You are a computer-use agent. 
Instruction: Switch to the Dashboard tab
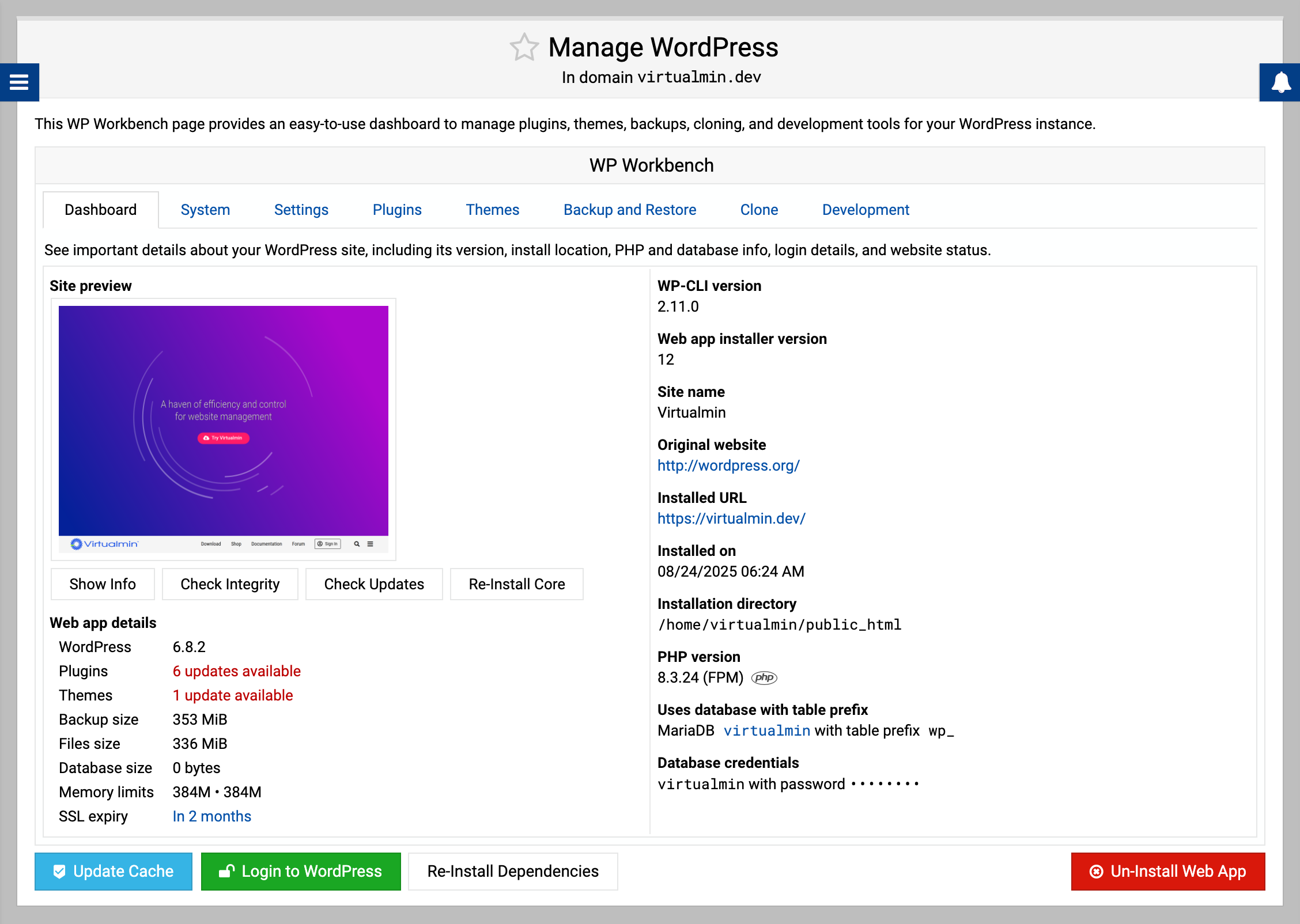[x=101, y=210]
